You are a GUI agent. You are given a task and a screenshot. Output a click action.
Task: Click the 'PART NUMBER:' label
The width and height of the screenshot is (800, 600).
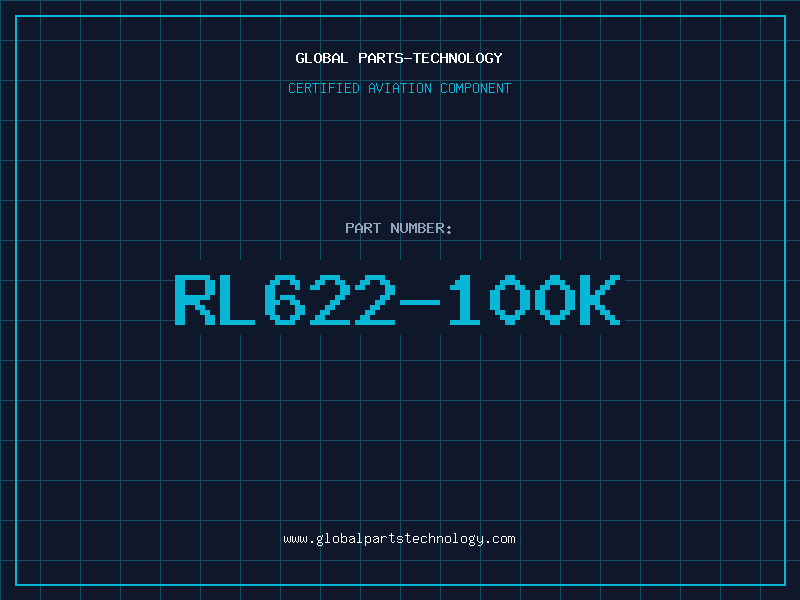(x=399, y=228)
